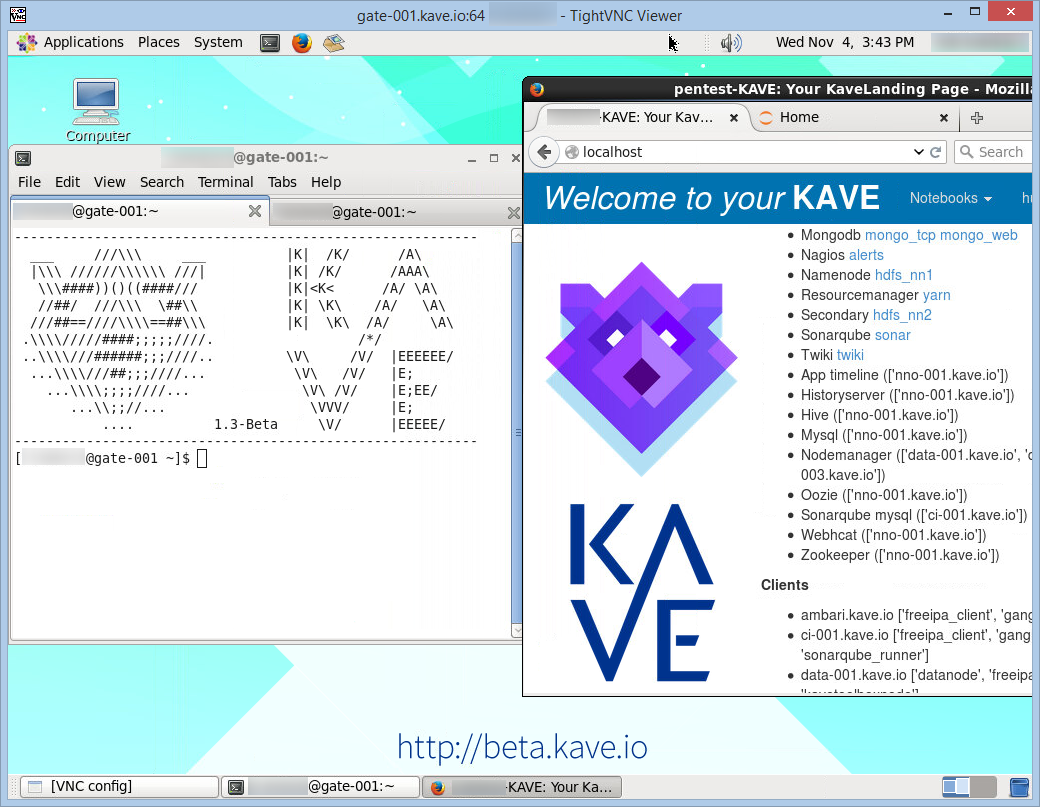Click the 1.3-Beta version text

[x=245, y=424]
